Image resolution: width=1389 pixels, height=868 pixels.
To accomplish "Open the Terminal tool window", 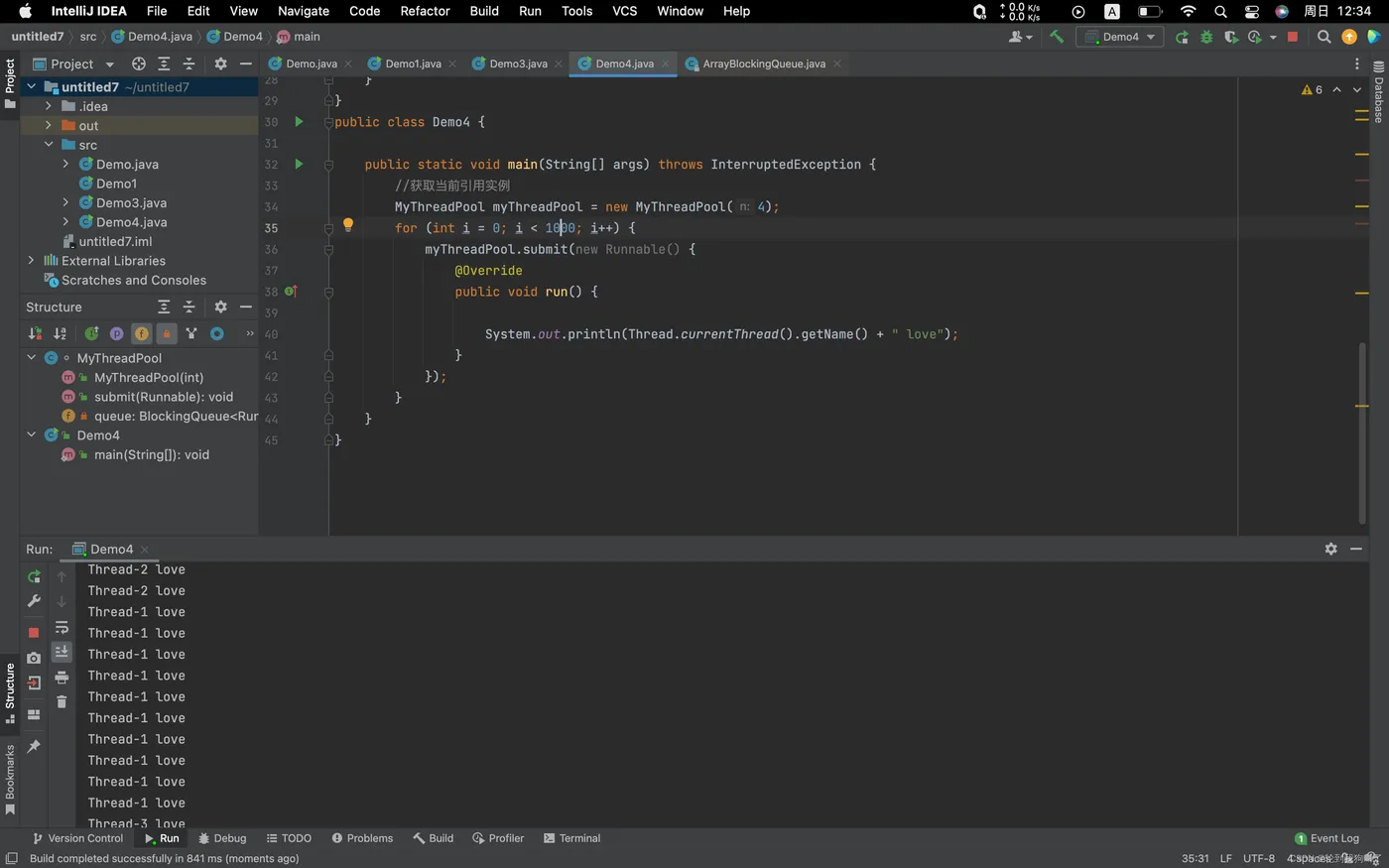I will click(x=571, y=838).
